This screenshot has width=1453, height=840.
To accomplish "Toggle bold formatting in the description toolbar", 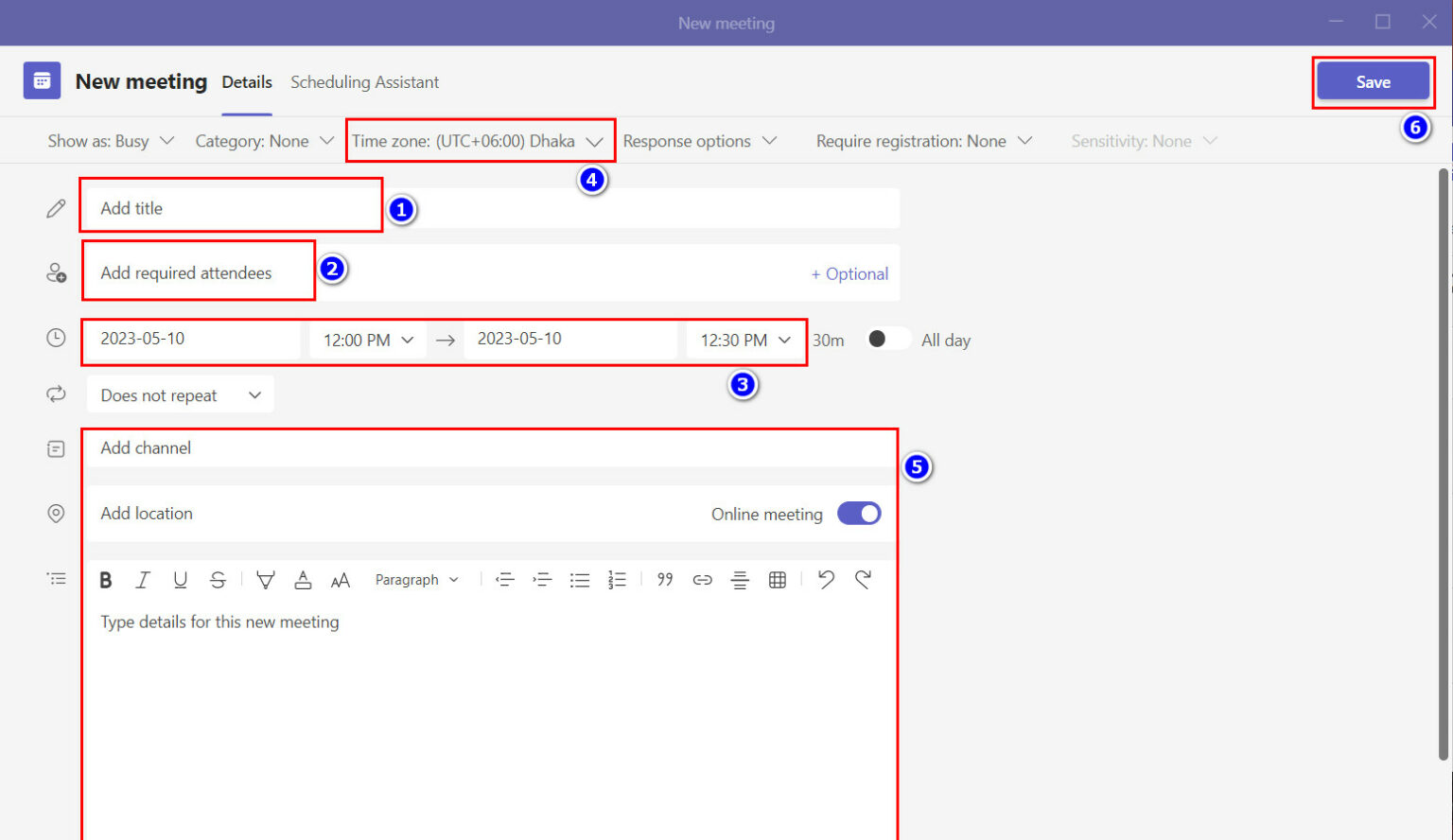I will coord(105,579).
